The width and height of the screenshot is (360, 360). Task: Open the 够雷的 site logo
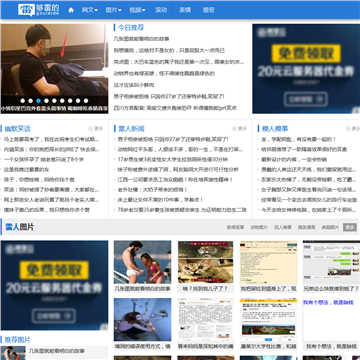coord(38,10)
